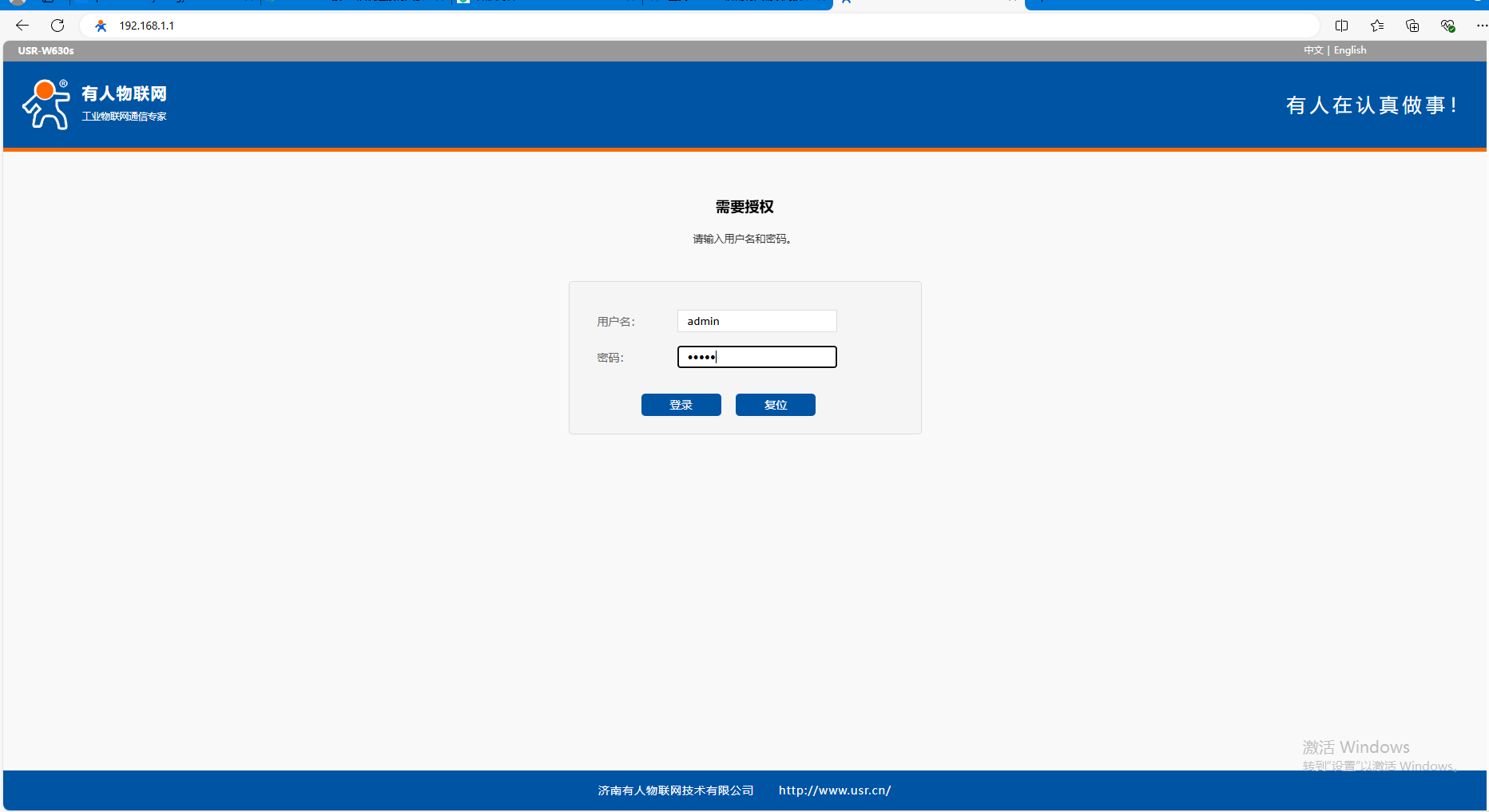Refresh the router login page
The height and width of the screenshot is (812, 1489).
pos(58,26)
